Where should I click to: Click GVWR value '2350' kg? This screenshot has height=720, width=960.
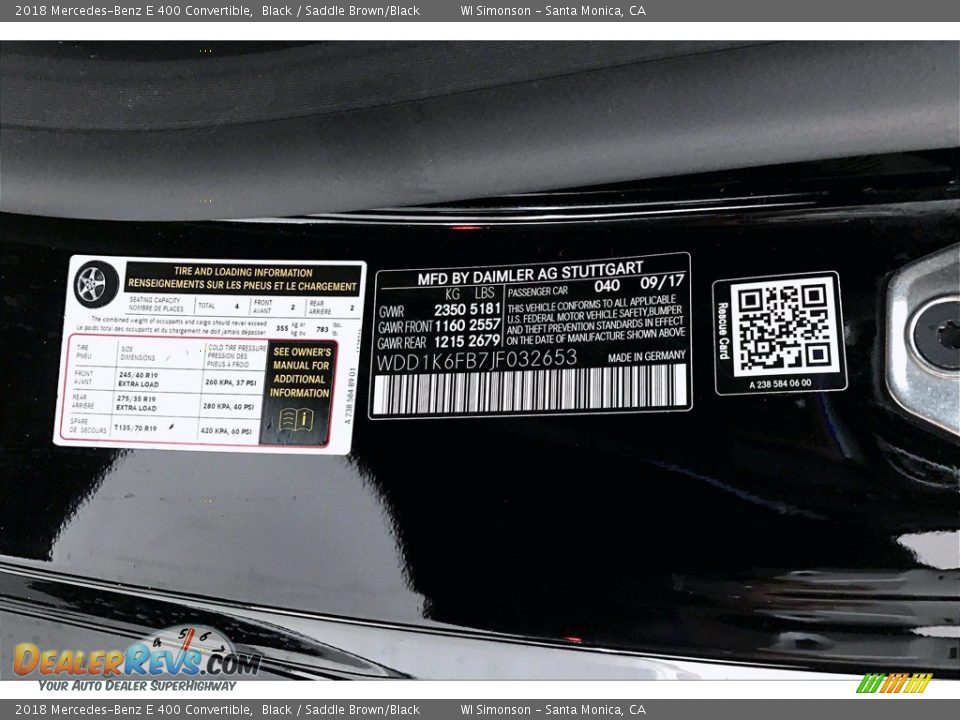pyautogui.click(x=450, y=310)
